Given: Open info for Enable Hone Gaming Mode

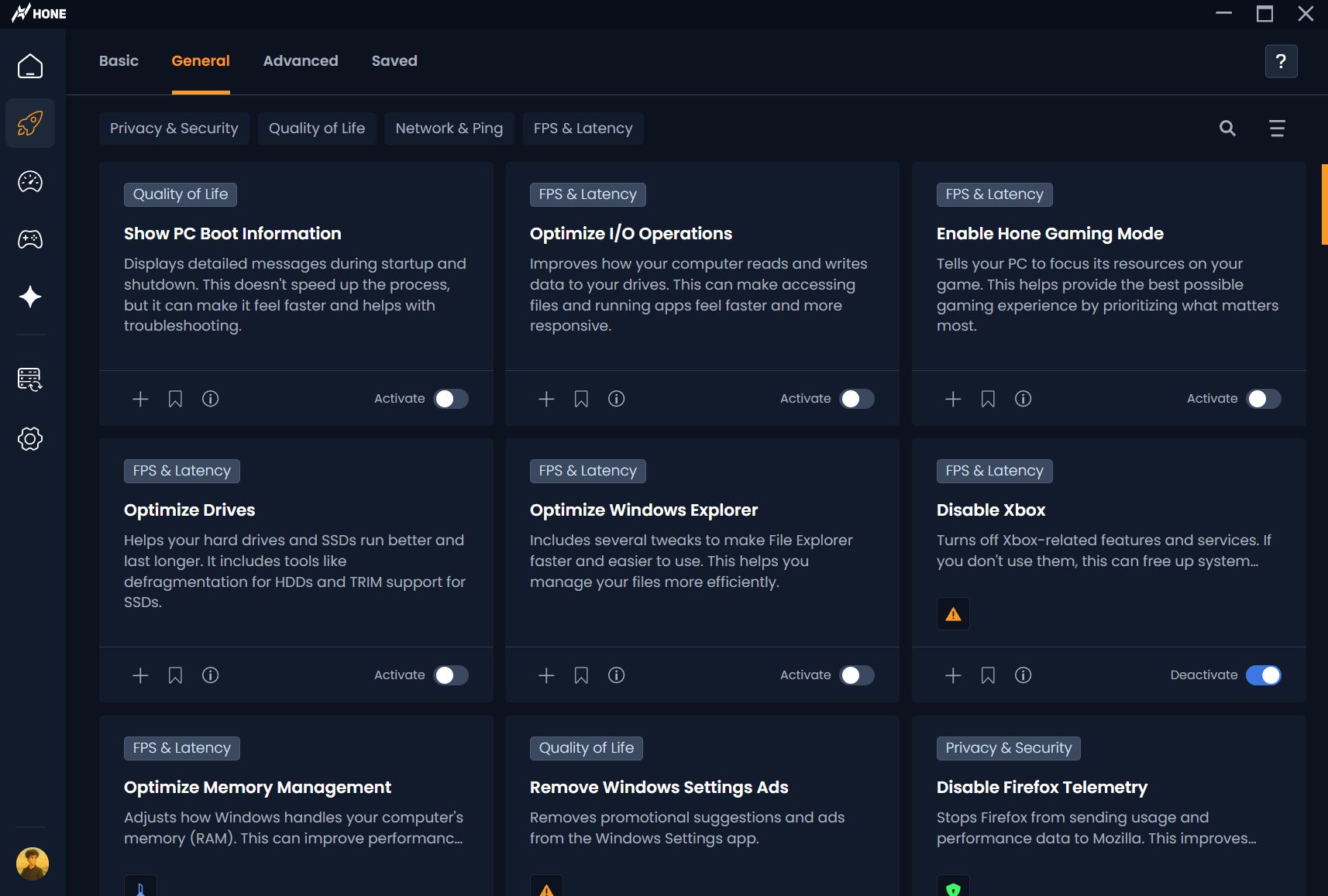Looking at the screenshot, I should click(x=1024, y=399).
